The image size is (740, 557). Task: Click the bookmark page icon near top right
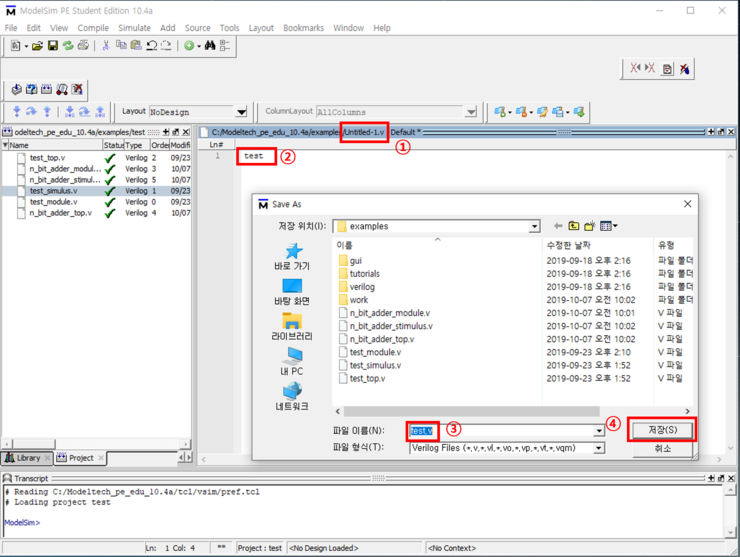(x=667, y=69)
